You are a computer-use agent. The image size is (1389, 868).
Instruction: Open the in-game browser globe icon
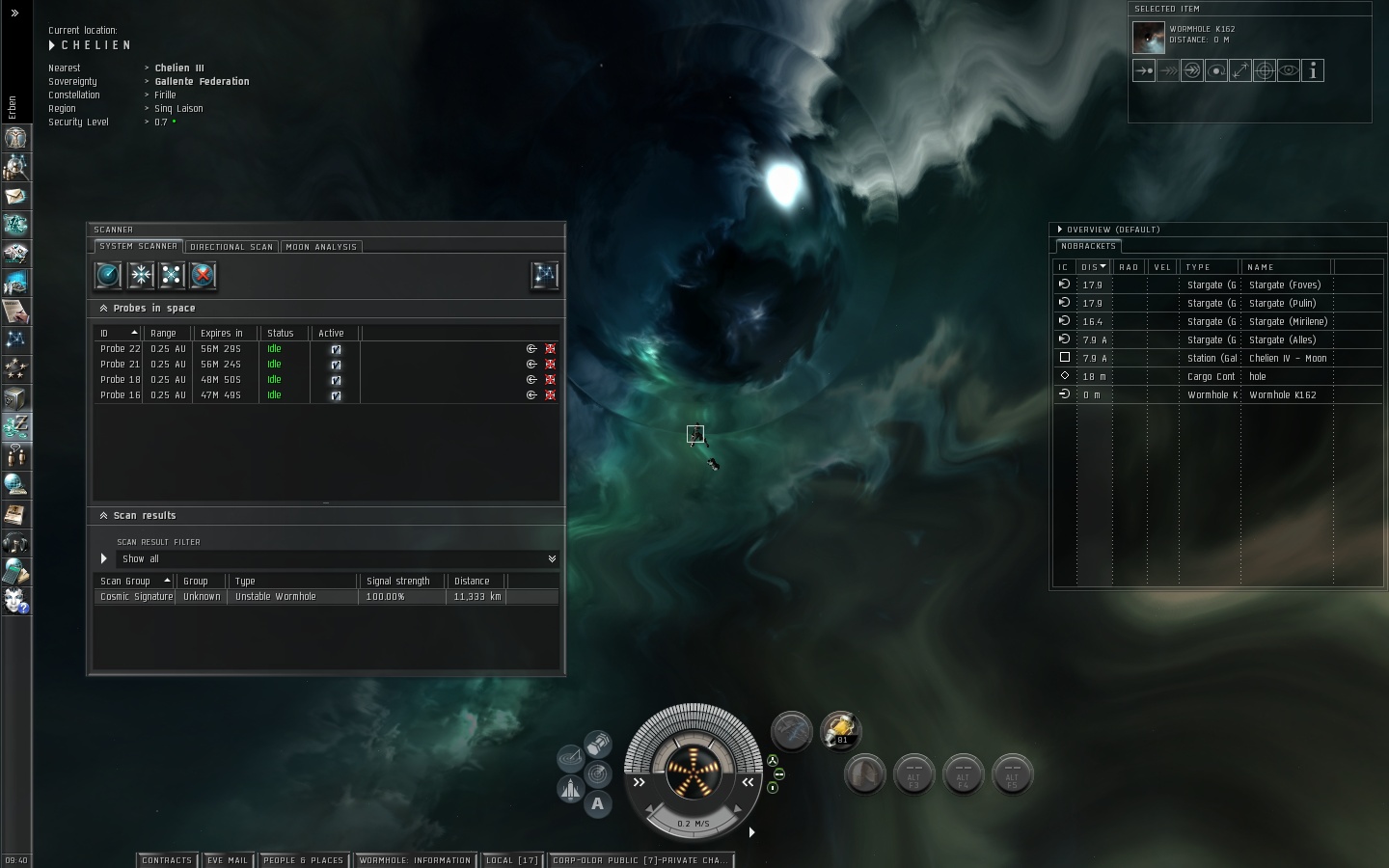coord(15,484)
